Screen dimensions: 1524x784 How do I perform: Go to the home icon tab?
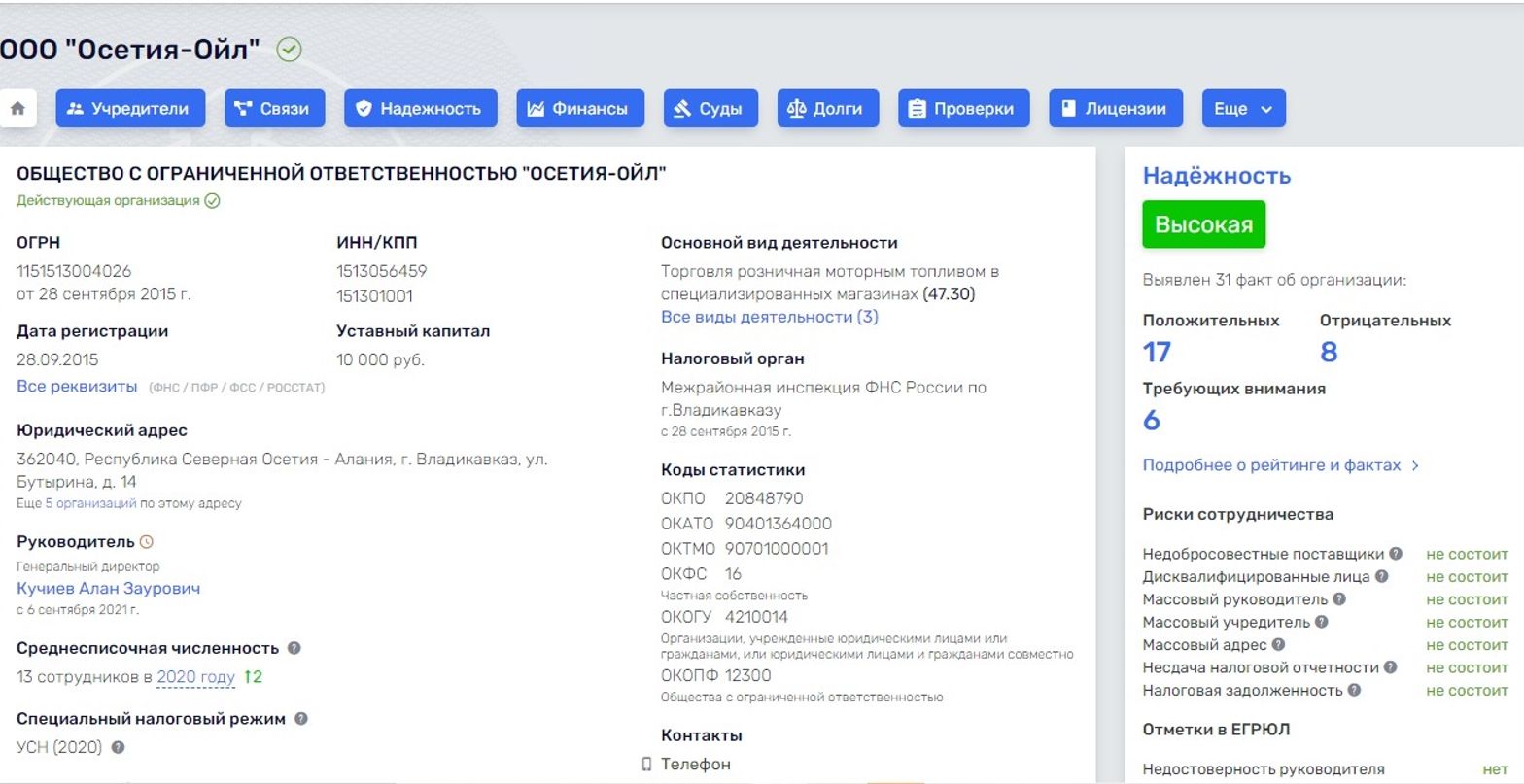pos(17,109)
